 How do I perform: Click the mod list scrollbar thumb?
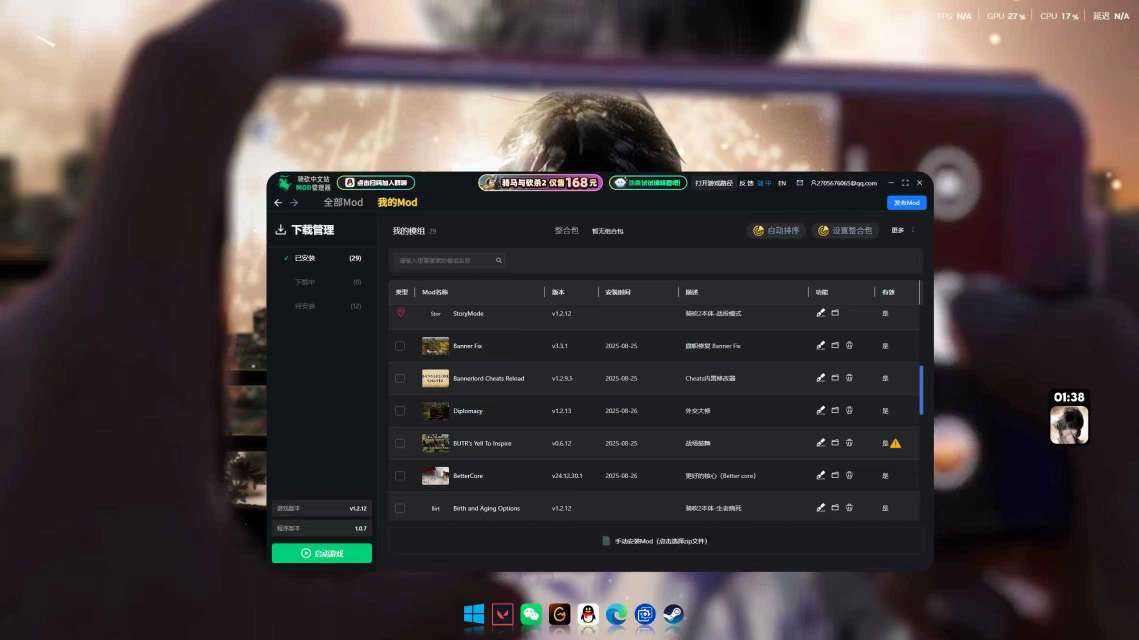click(921, 390)
